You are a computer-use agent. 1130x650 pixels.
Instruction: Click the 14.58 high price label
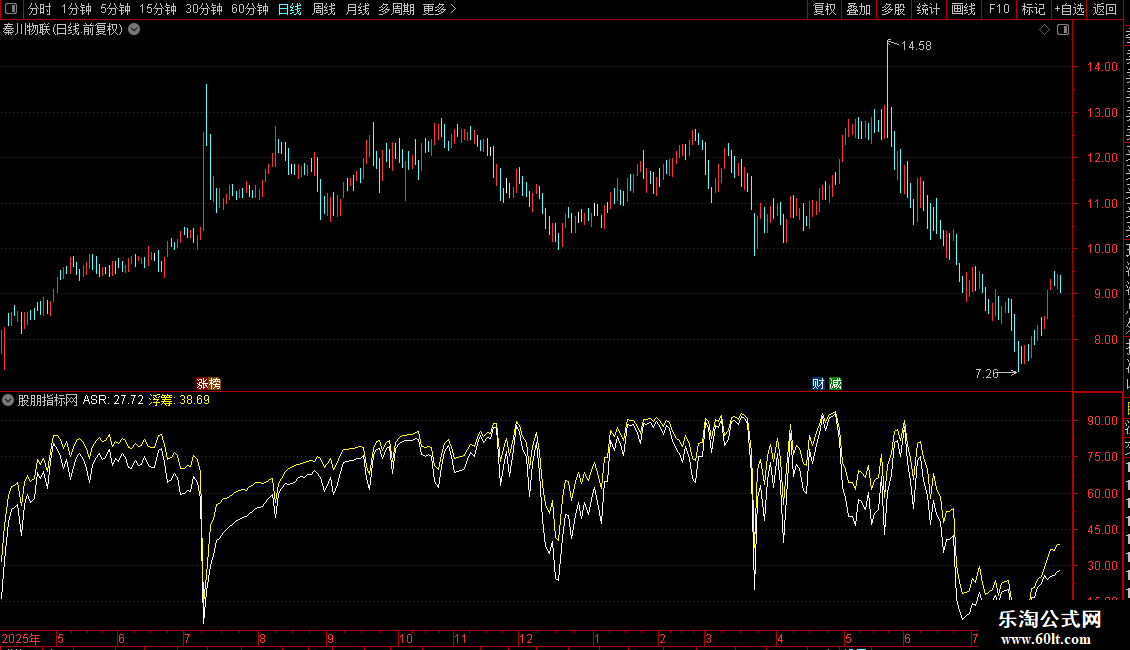pos(916,46)
